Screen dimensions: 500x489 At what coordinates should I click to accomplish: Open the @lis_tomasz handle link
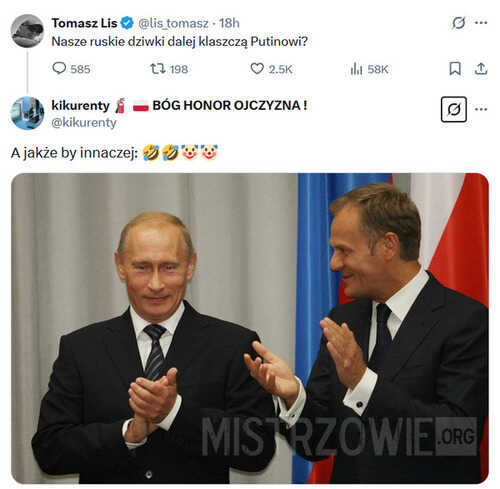[x=173, y=23]
